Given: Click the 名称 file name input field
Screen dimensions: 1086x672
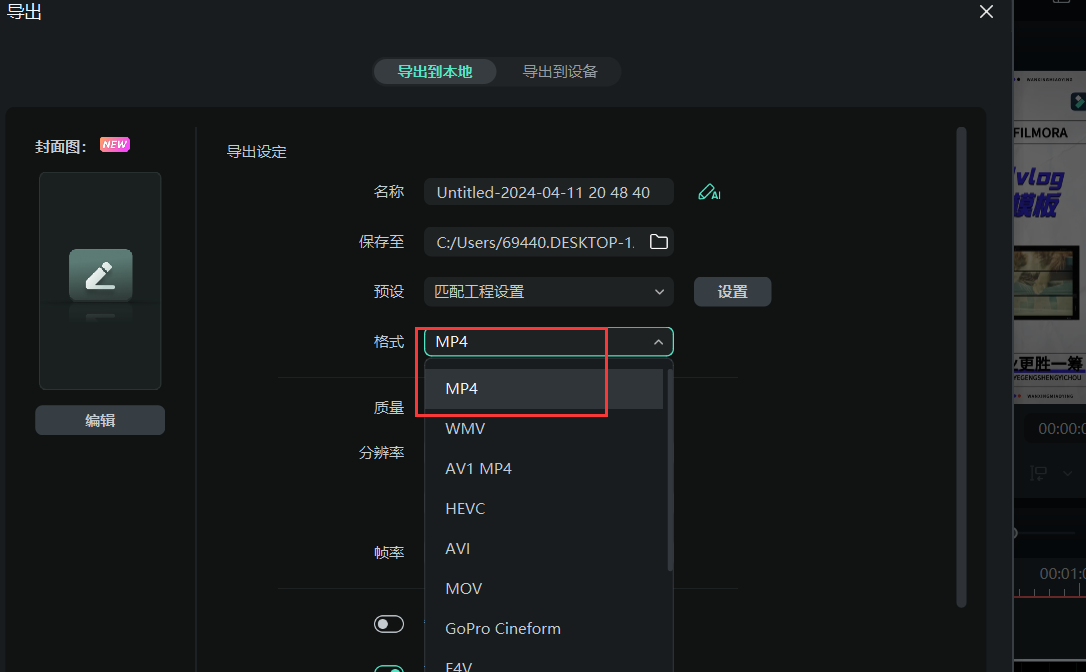Looking at the screenshot, I should (x=543, y=192).
